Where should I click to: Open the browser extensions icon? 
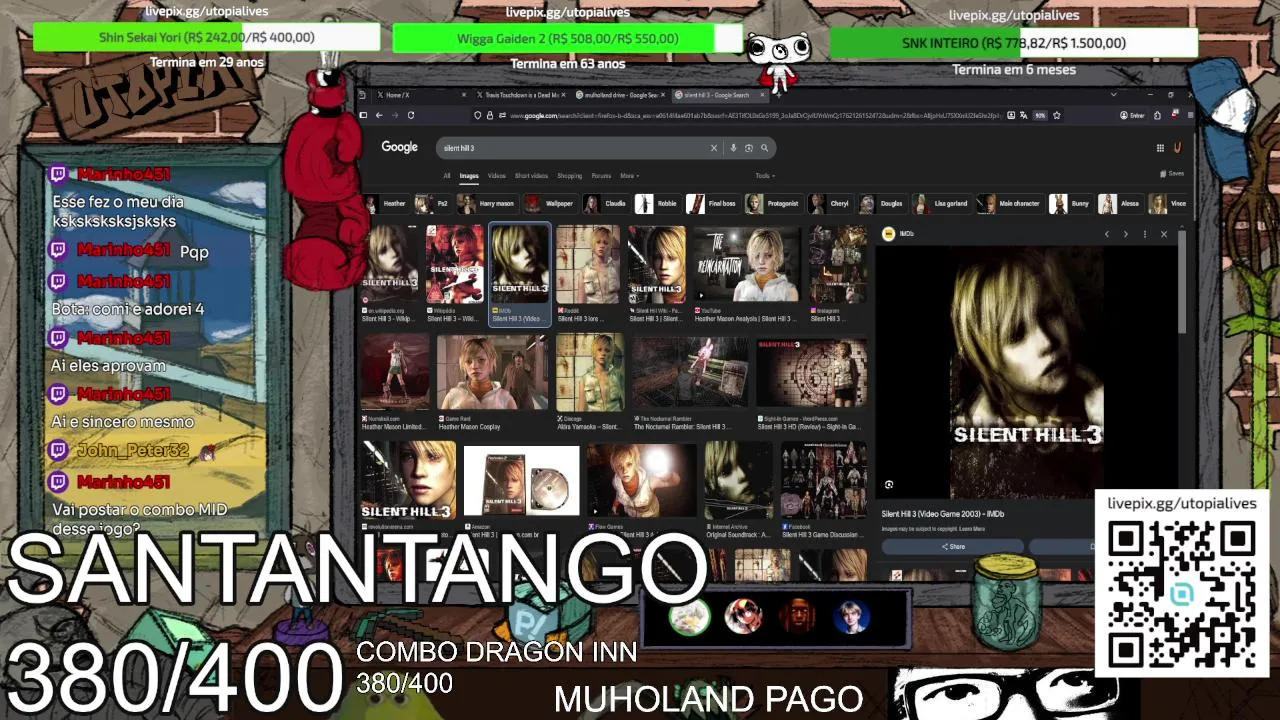1157,115
